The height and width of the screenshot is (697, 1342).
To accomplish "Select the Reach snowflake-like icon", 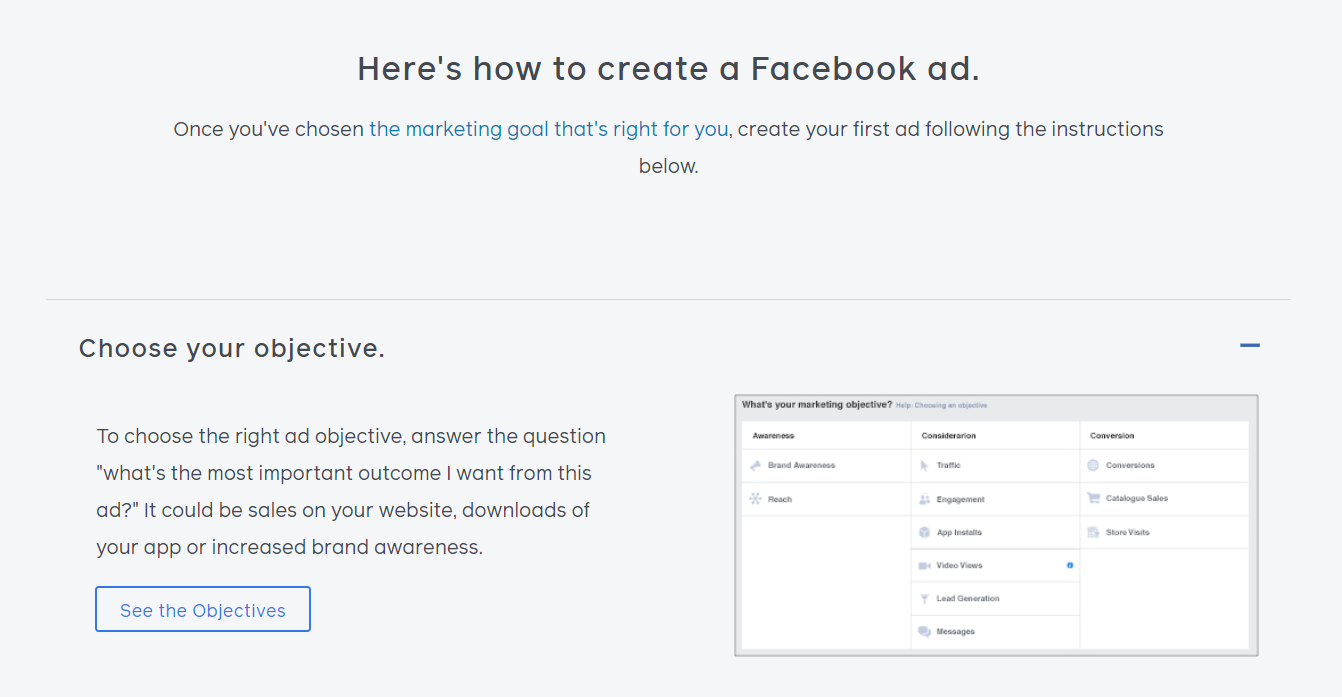I will point(756,499).
